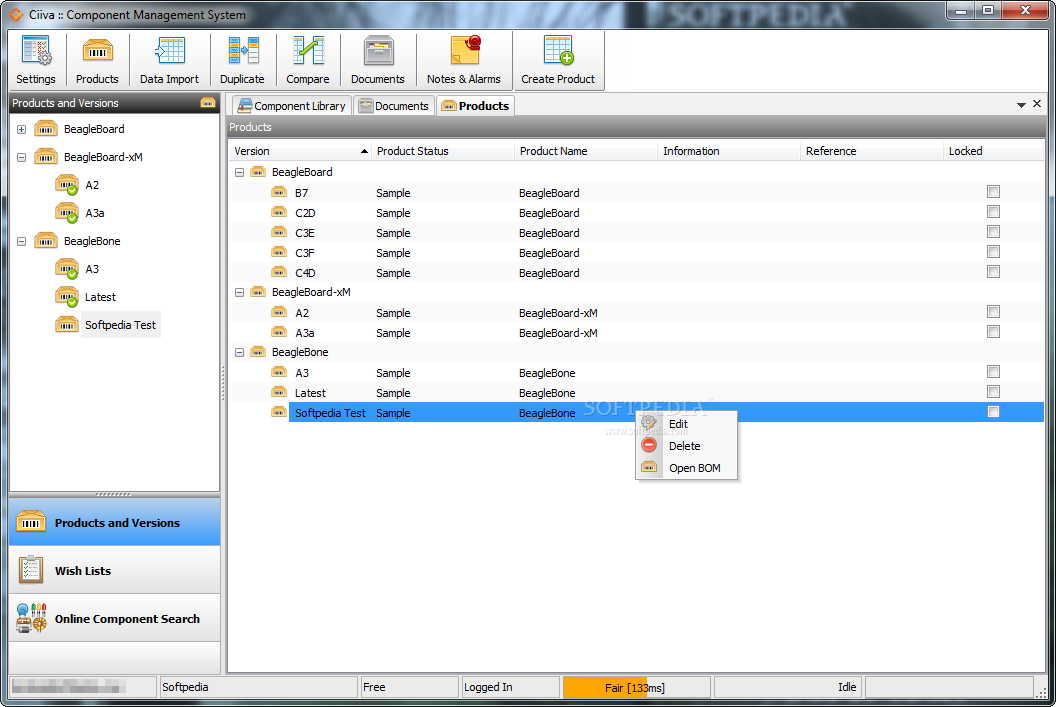Viewport: 1056px width, 707px height.
Task: Click the C2D row product icon
Action: pyautogui.click(x=279, y=212)
